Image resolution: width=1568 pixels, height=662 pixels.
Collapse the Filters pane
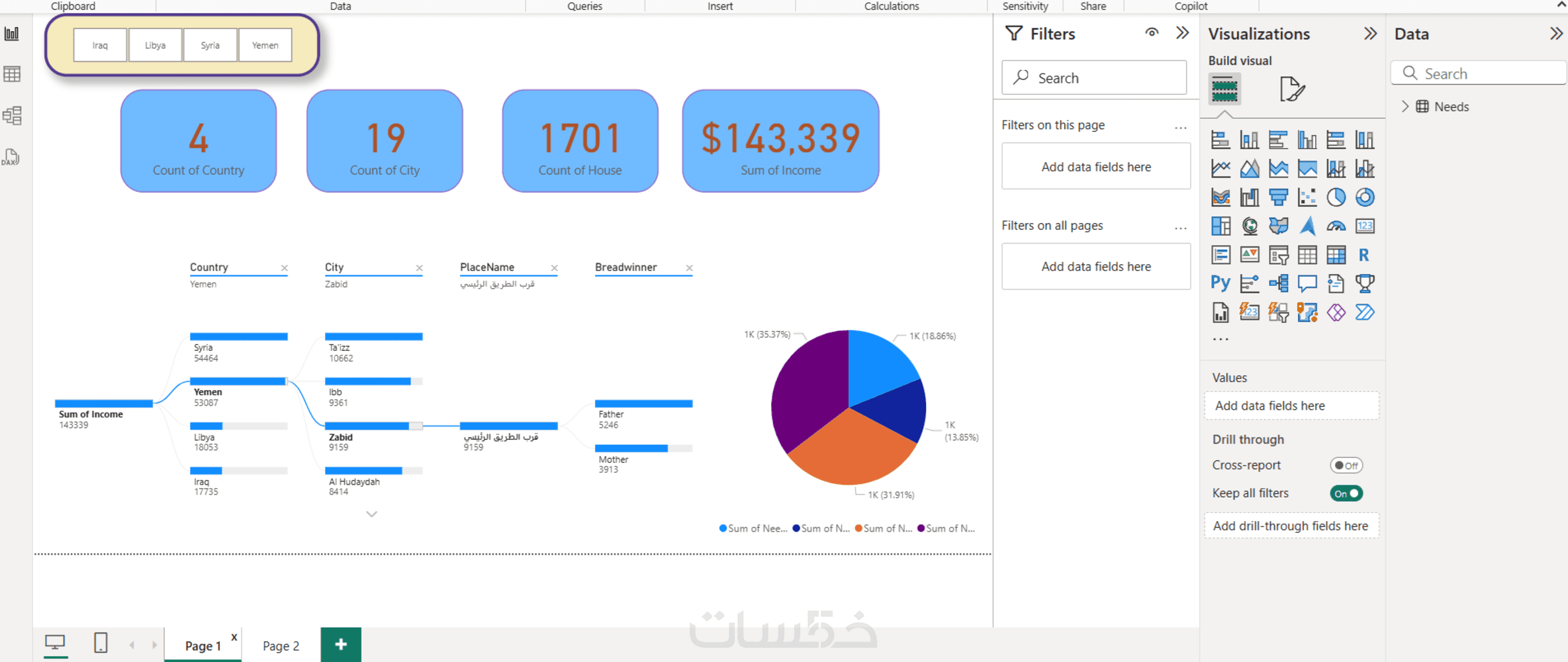1182,32
